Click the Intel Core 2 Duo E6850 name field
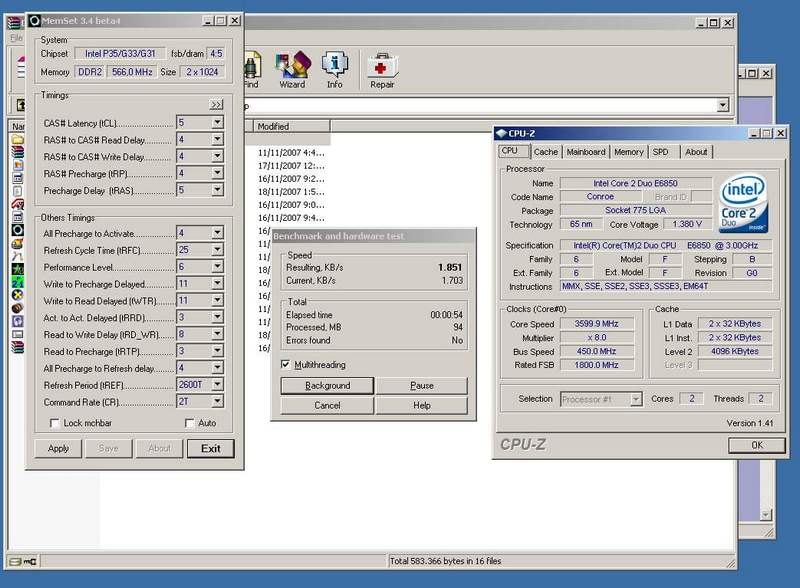Viewport: 800px width, 588px height. point(635,183)
